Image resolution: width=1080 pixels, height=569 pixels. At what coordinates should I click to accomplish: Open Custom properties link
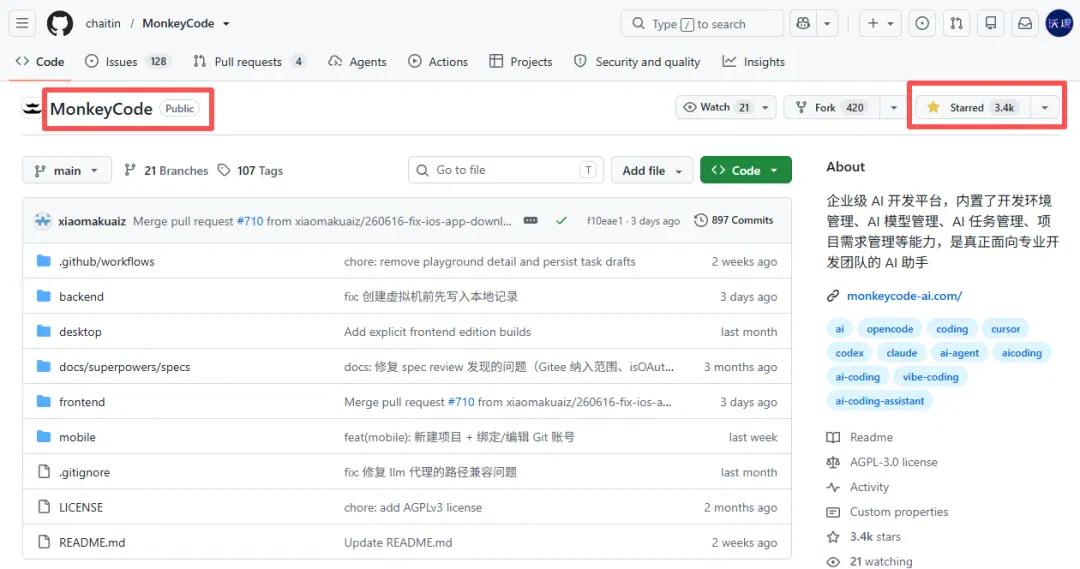click(x=899, y=511)
